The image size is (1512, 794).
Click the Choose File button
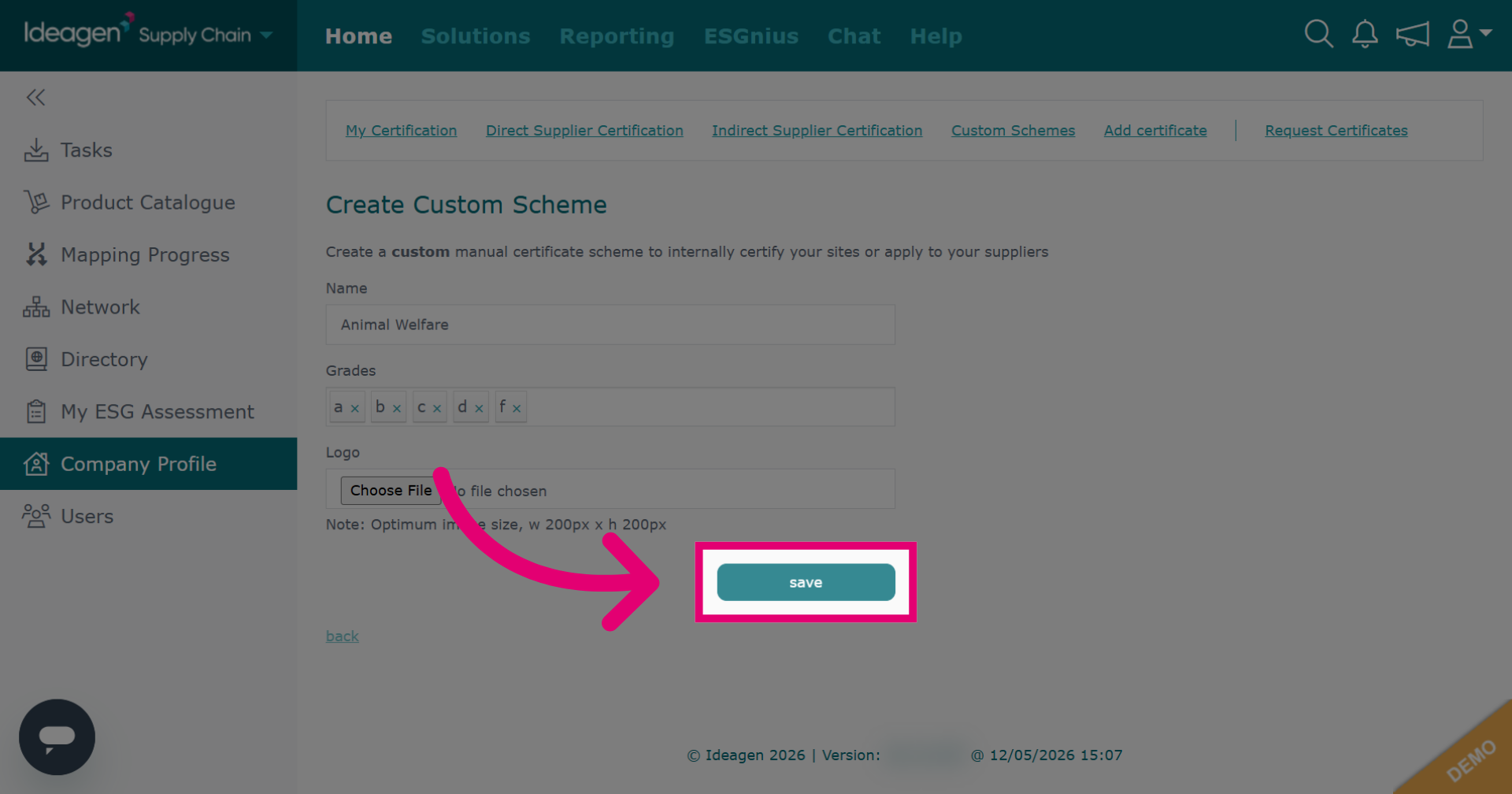coord(391,490)
